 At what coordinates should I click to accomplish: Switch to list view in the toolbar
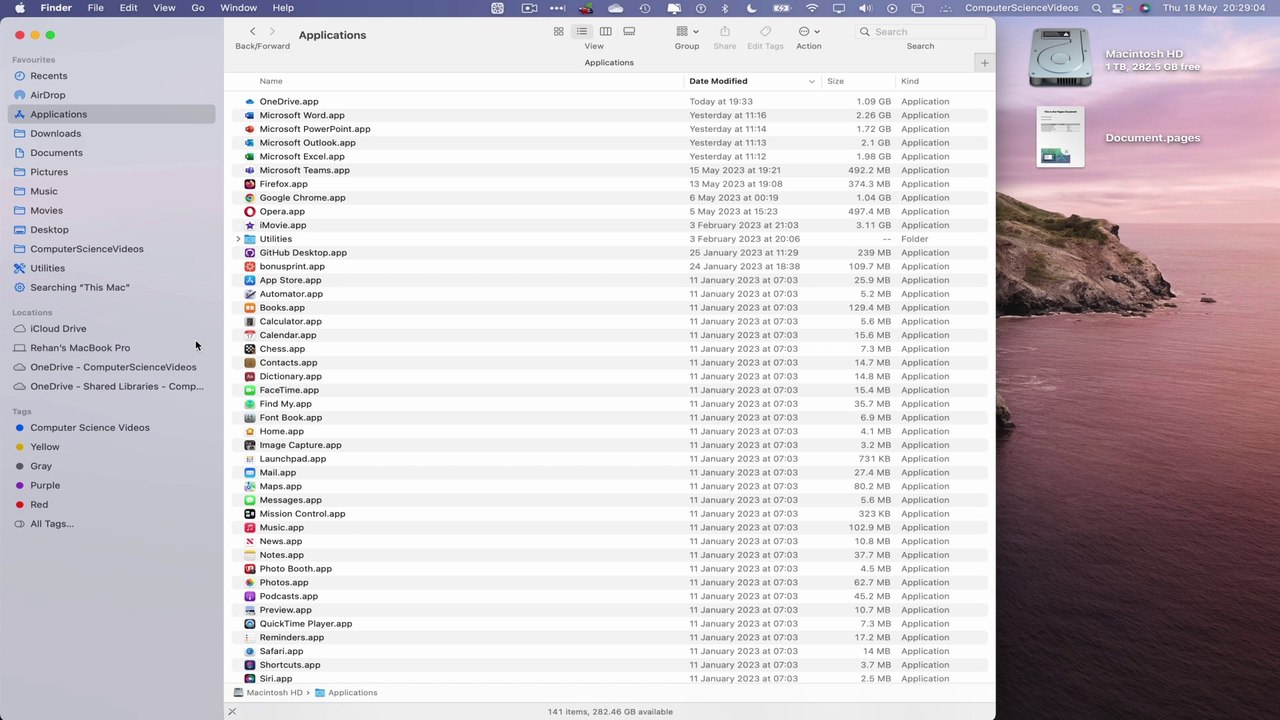(x=582, y=31)
